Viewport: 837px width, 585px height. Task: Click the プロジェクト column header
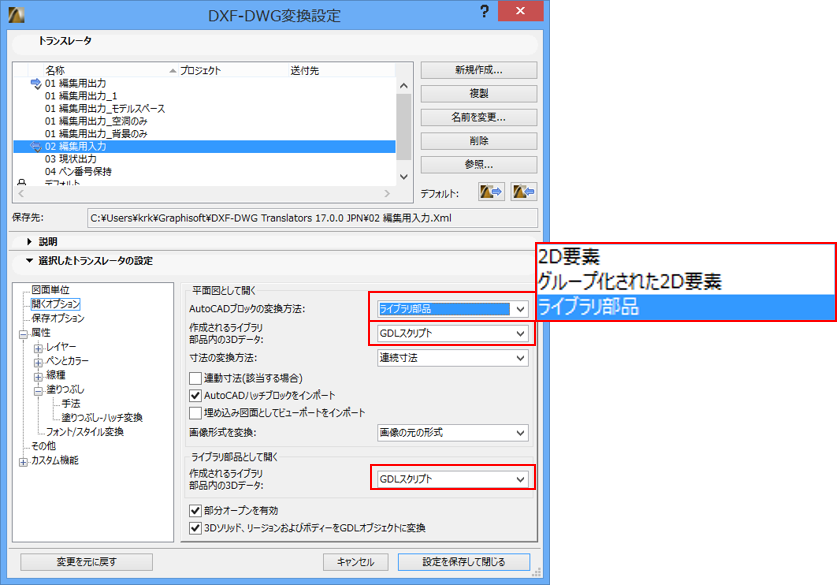[x=233, y=70]
